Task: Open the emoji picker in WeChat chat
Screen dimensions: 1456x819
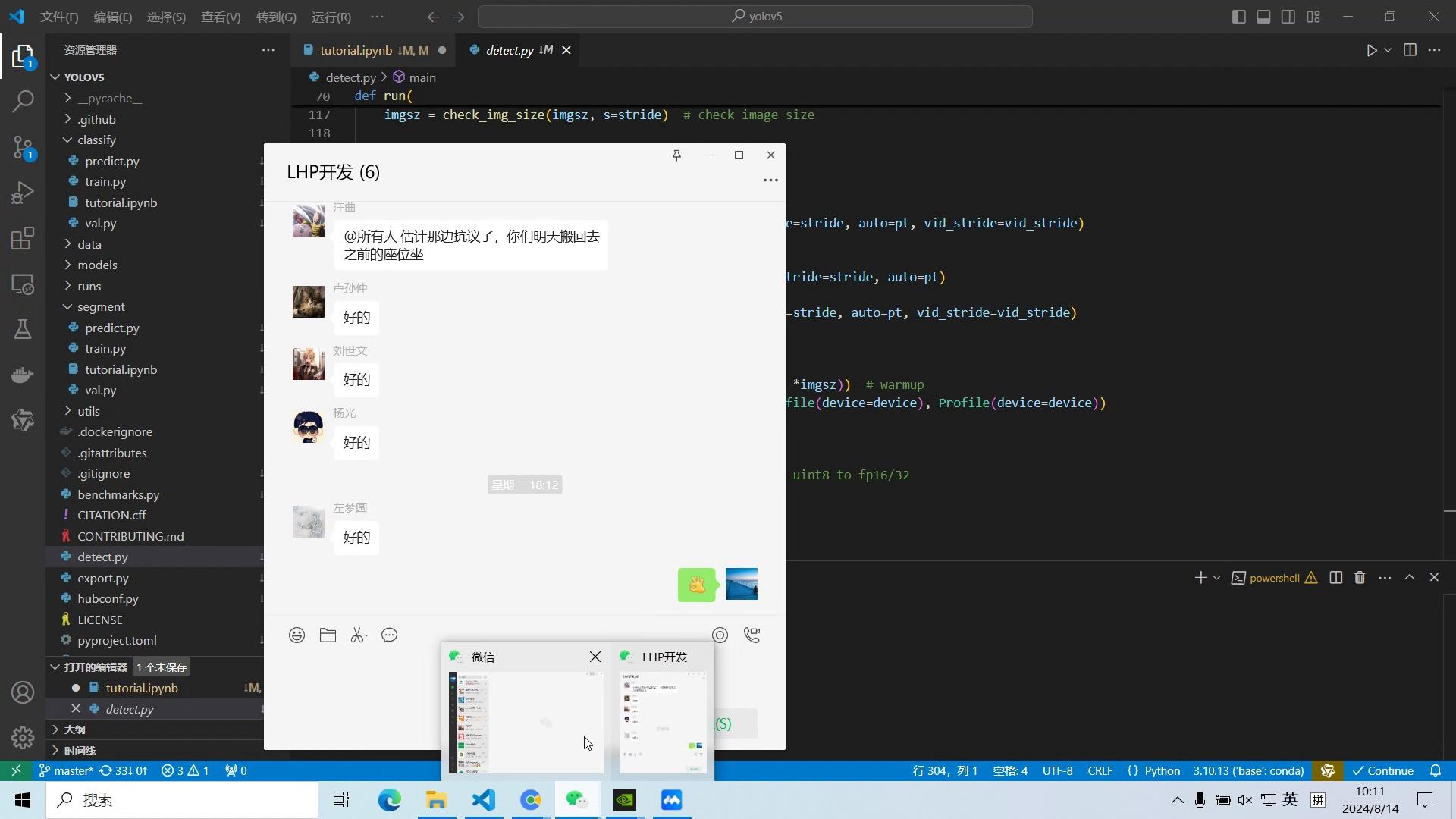Action: coord(297,635)
